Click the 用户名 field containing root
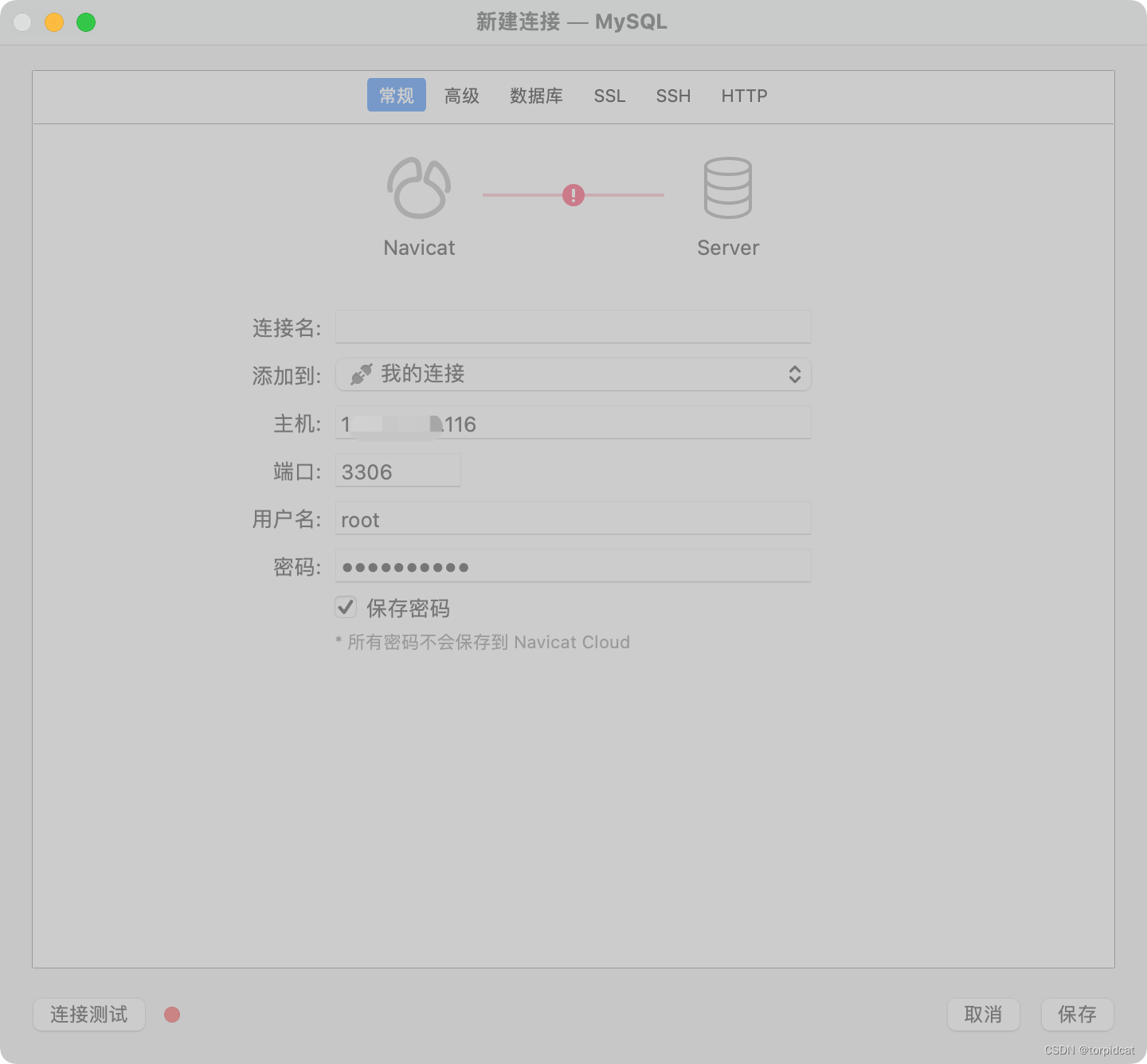Viewport: 1147px width, 1064px height. click(573, 518)
